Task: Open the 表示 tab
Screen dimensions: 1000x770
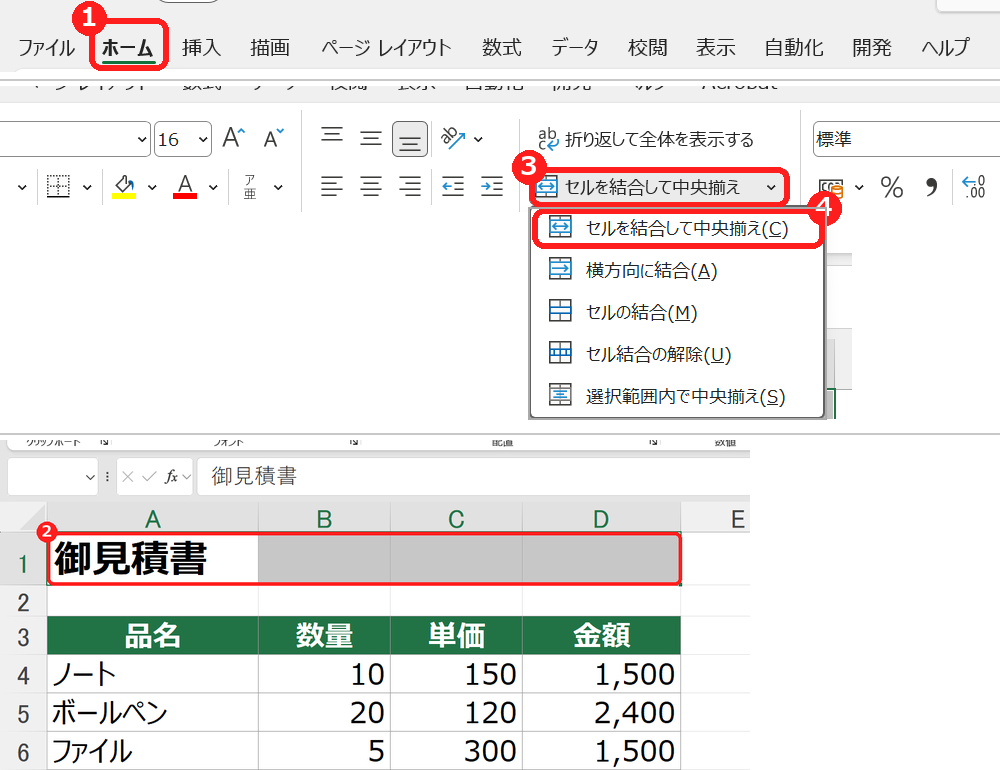Action: coord(716,48)
